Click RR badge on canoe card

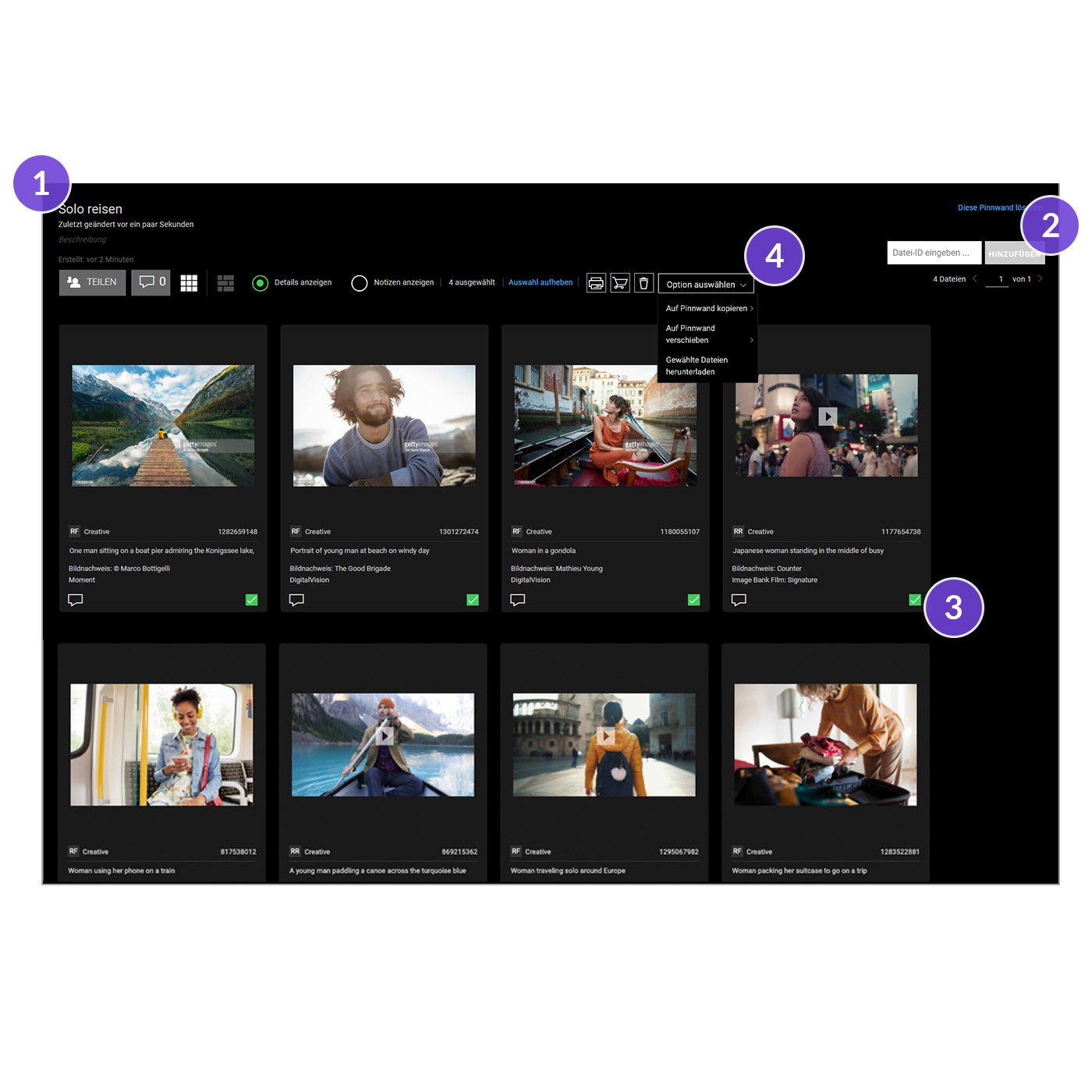(295, 851)
